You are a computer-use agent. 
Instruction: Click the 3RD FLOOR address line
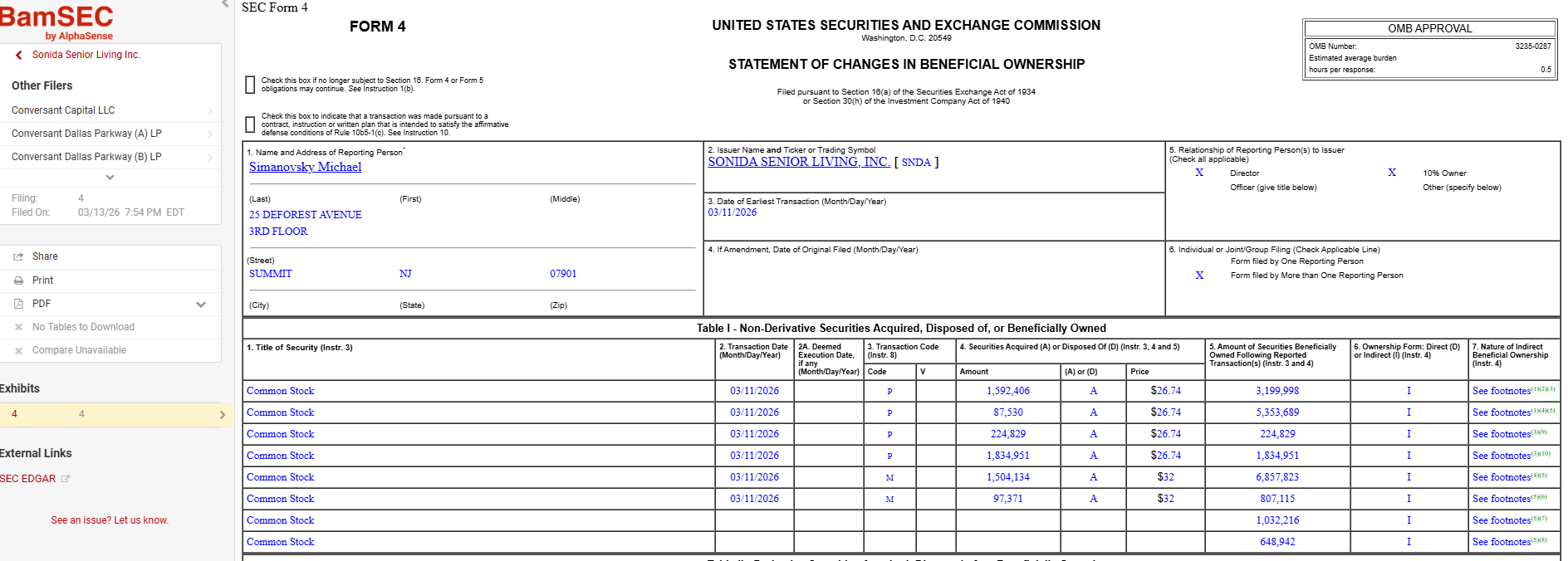[x=278, y=232]
